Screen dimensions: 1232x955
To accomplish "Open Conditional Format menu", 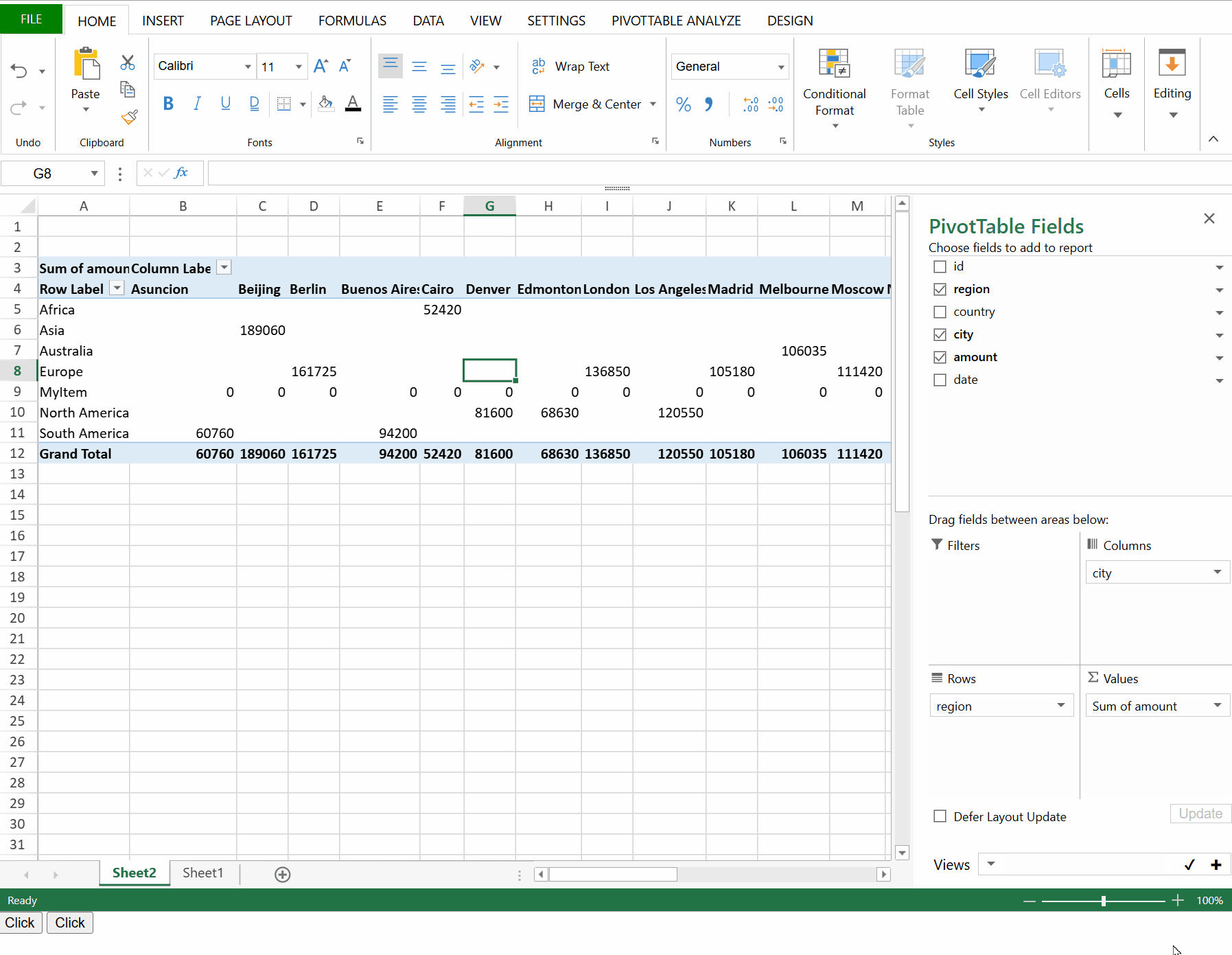I will pos(835,88).
